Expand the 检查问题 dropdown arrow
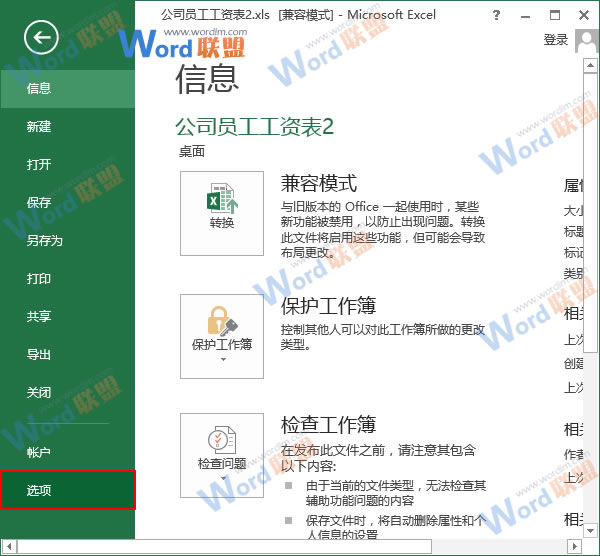 (x=222, y=478)
